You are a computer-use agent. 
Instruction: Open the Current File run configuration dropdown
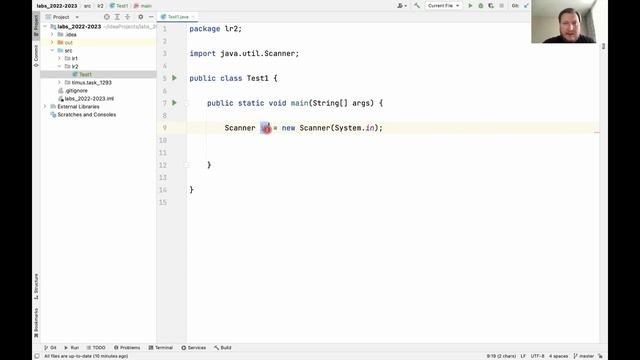(x=443, y=6)
